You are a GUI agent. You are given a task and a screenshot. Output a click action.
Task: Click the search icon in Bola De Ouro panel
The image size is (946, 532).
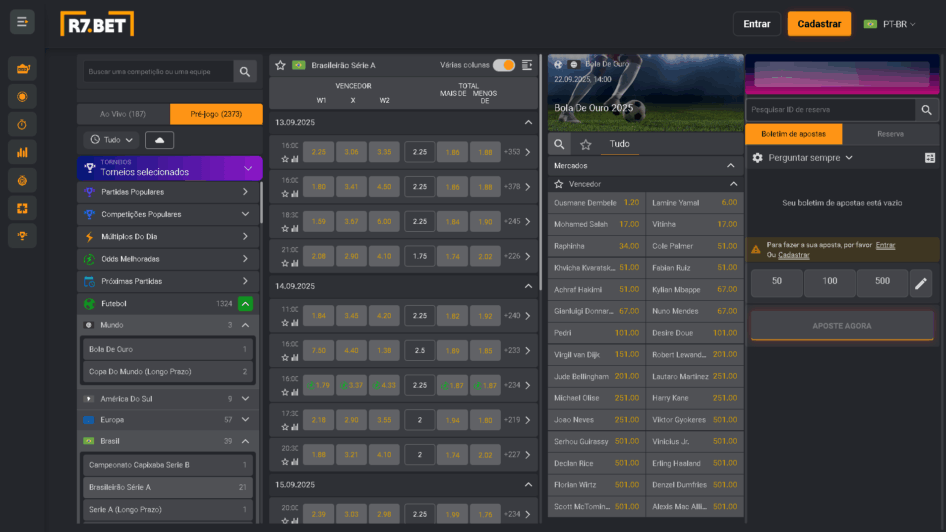(x=559, y=144)
